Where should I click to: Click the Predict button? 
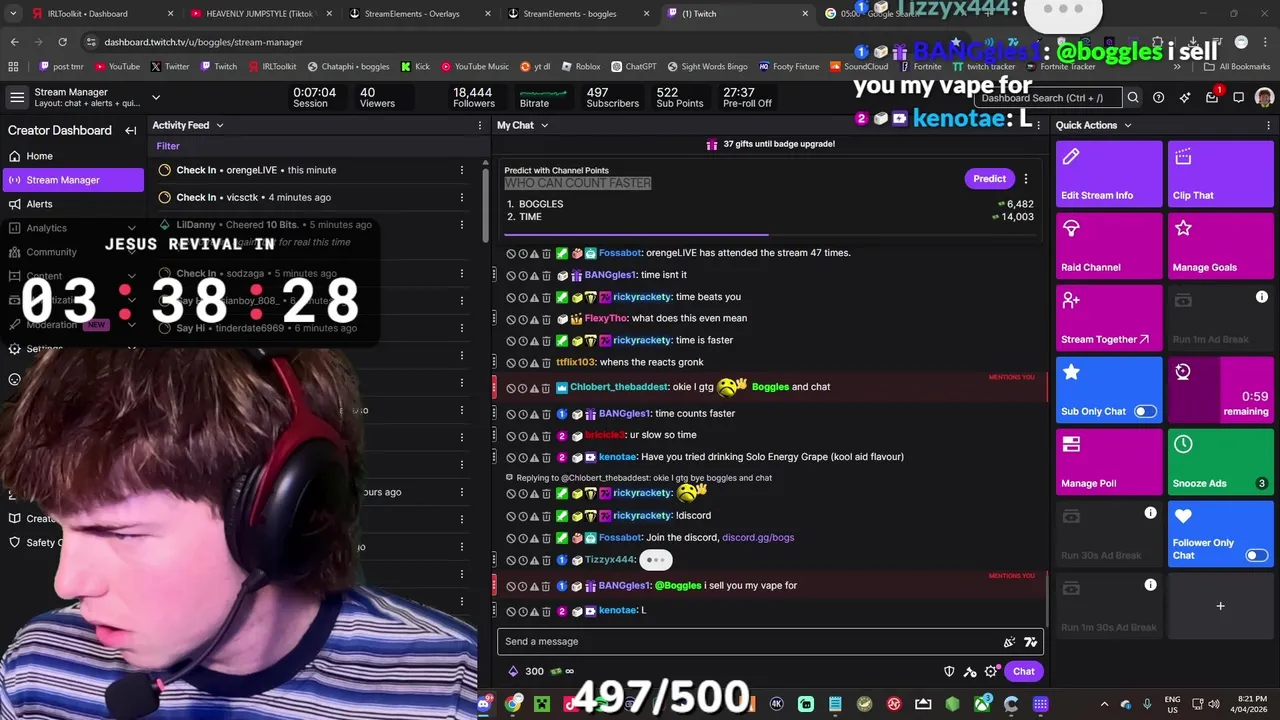coord(989,179)
